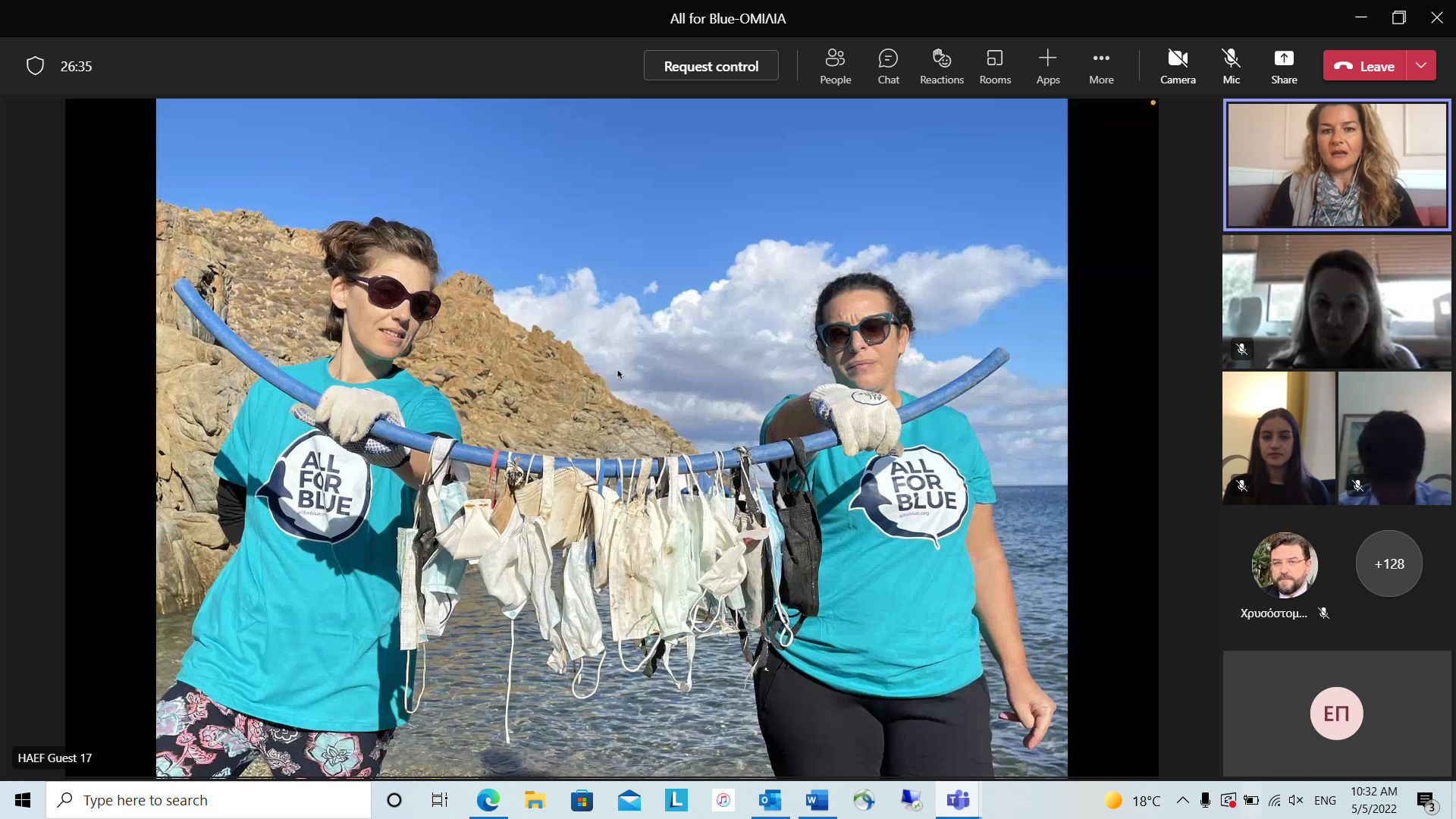Open the meeting Chat

(x=888, y=66)
